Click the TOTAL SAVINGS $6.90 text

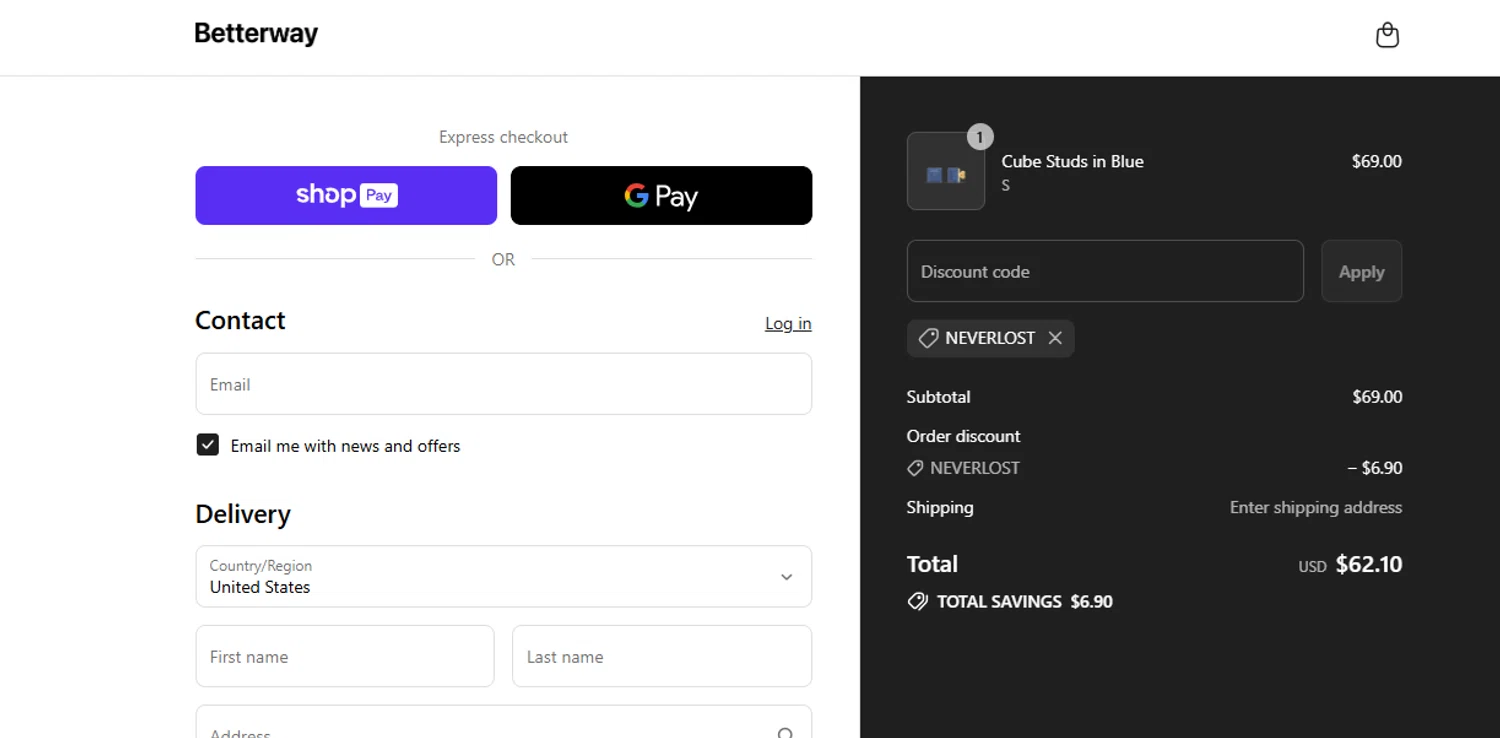pyautogui.click(x=1025, y=601)
